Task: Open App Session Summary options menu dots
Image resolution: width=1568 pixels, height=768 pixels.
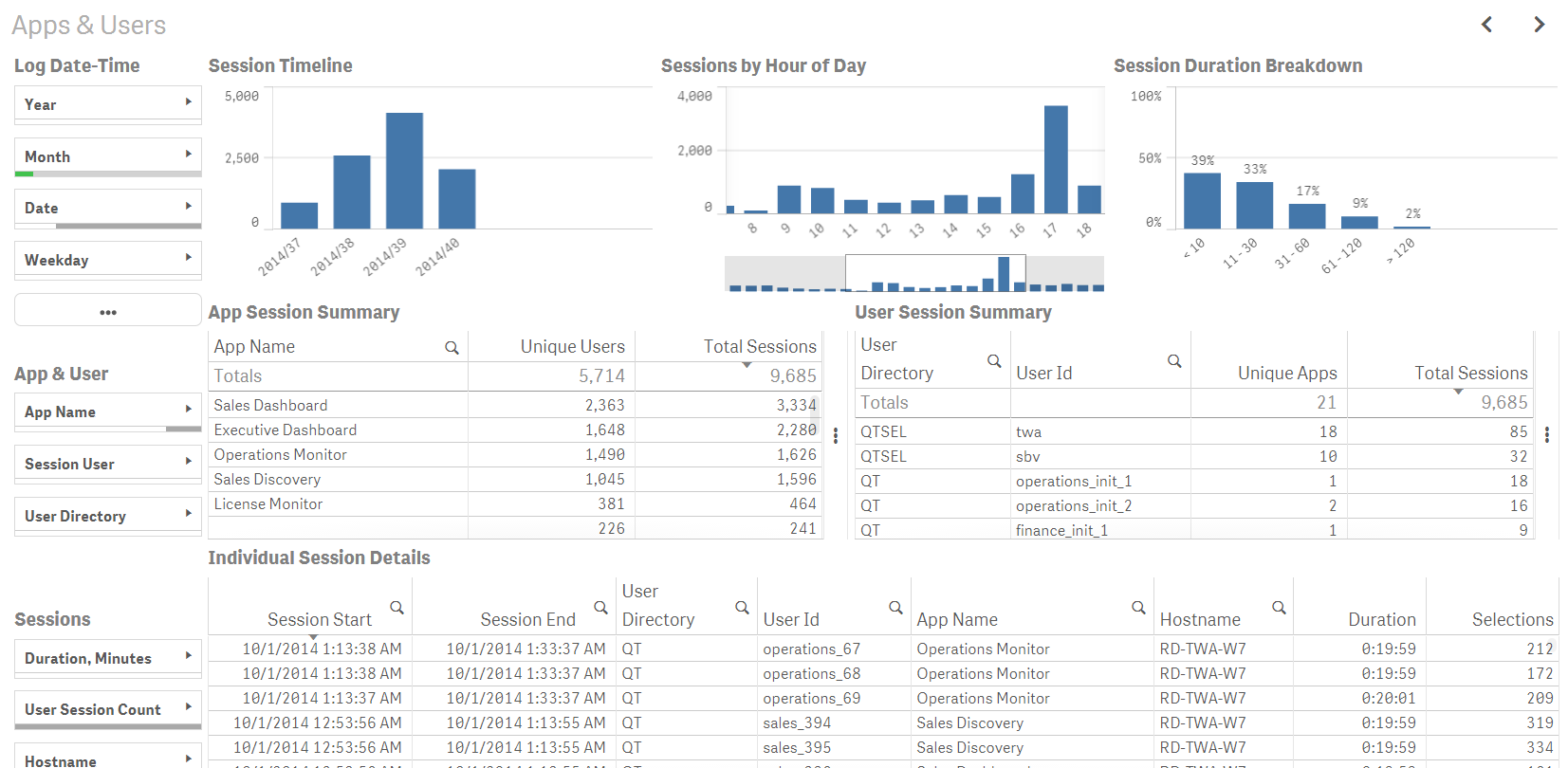Action: (836, 435)
